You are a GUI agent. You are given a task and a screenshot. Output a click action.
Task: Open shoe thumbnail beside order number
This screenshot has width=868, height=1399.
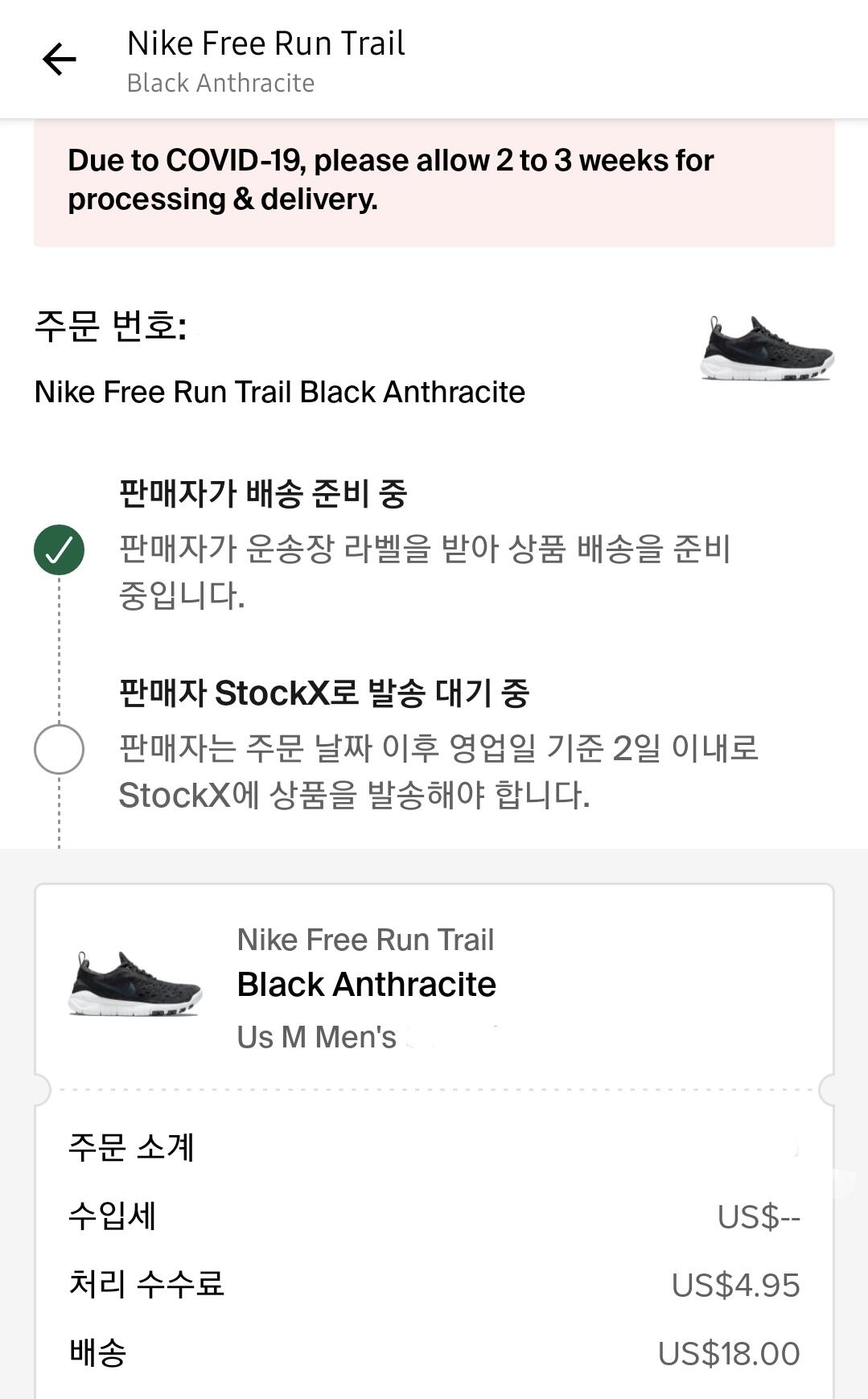click(x=767, y=348)
